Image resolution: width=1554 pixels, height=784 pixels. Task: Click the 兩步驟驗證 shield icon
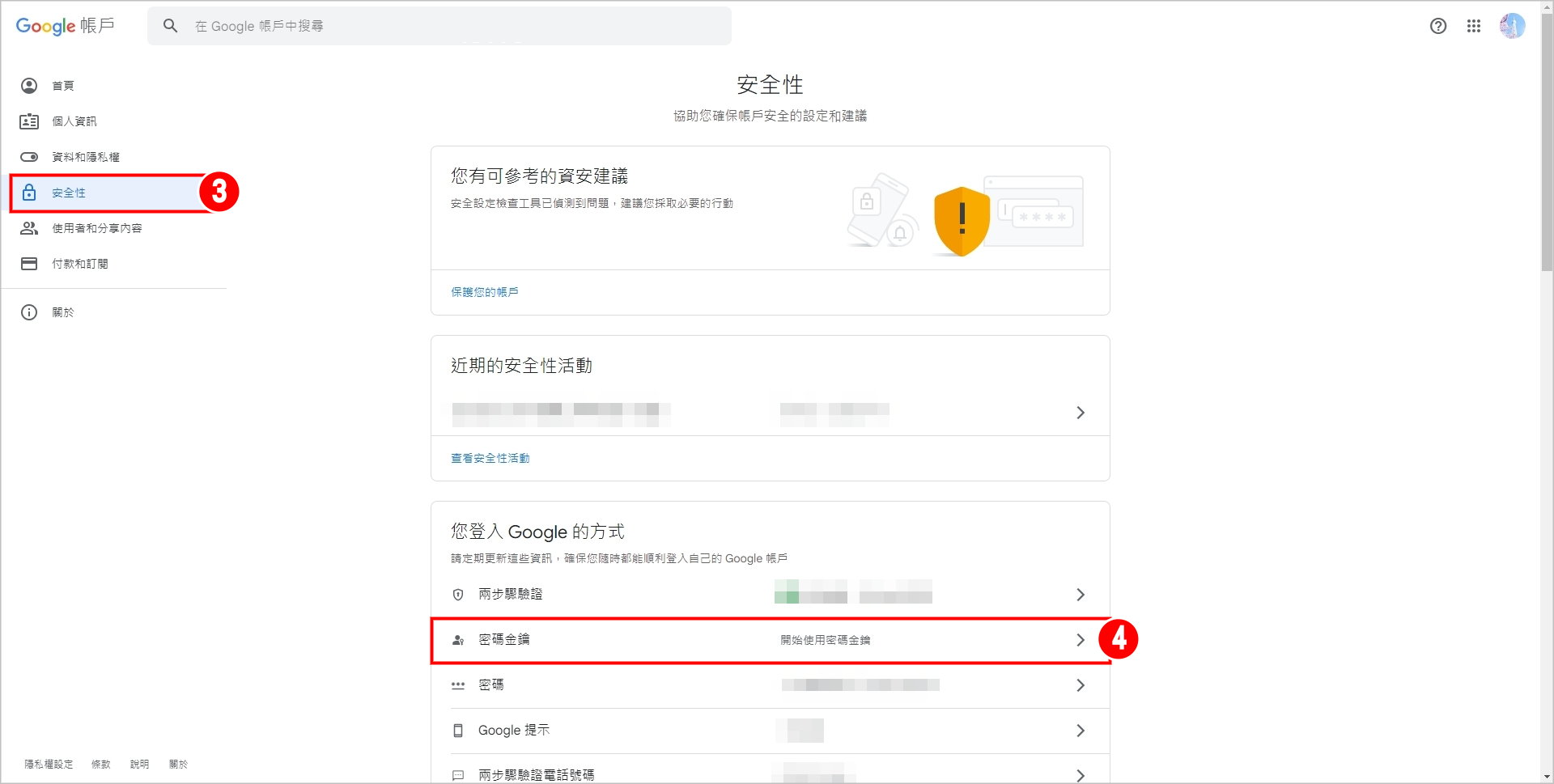click(458, 595)
